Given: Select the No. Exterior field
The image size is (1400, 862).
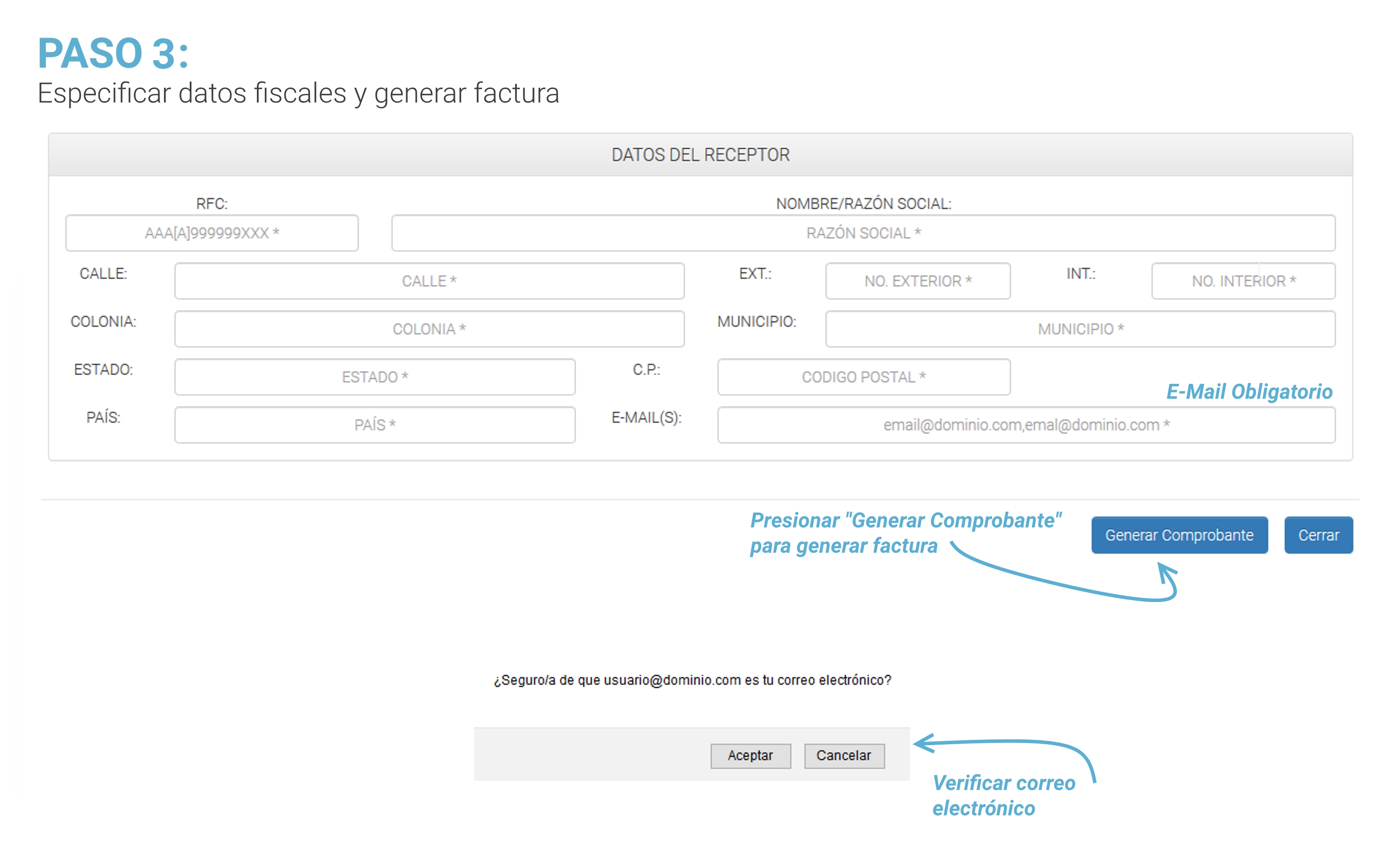Looking at the screenshot, I should 917,280.
